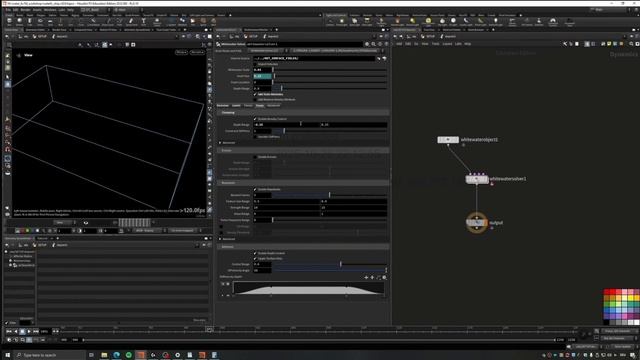Open the Layout menu in the network editor
Image resolution: width=640 pixels, height=360 pixels.
click(x=447, y=44)
